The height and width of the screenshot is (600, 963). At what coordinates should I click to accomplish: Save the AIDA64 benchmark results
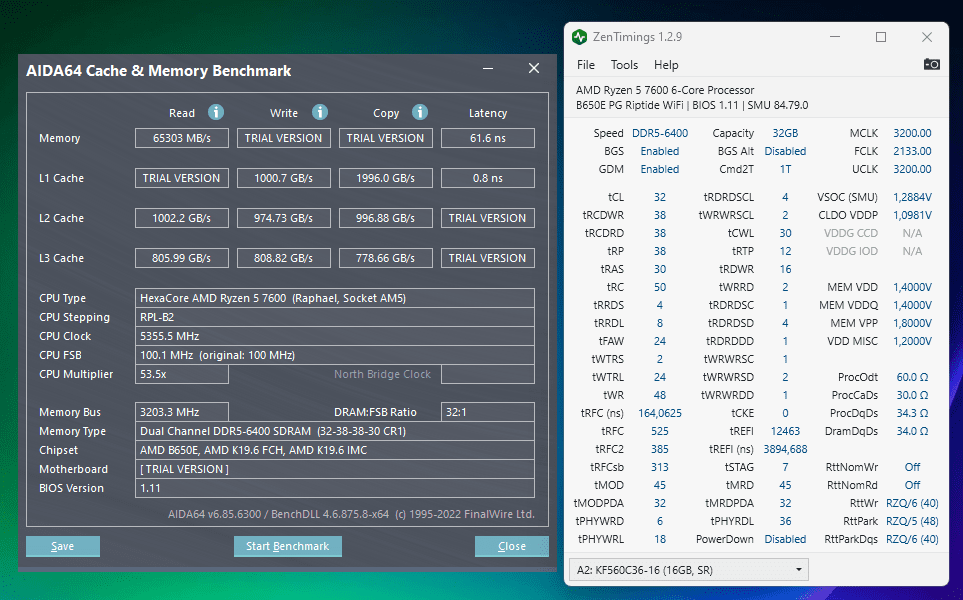pos(63,546)
